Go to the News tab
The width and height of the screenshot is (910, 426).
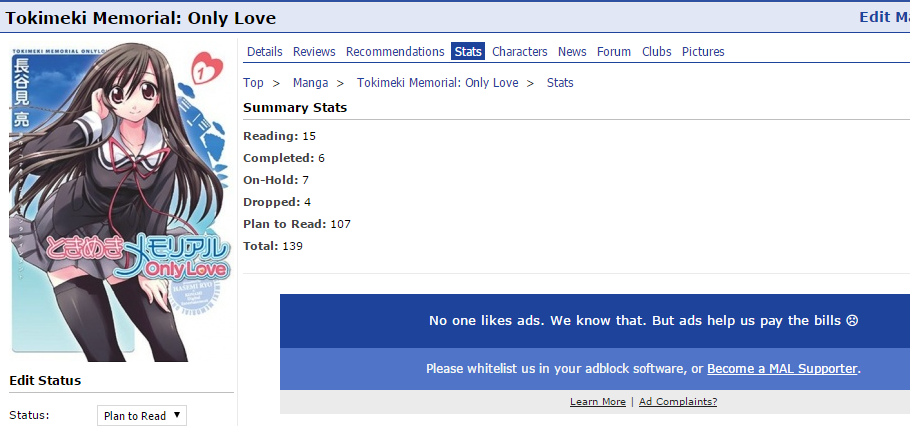tap(572, 52)
